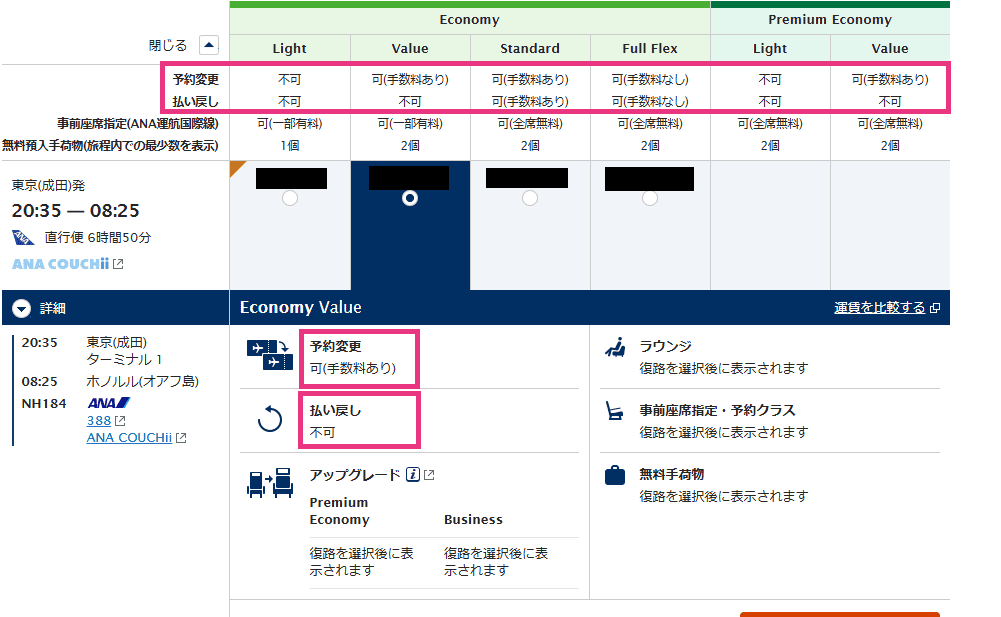The height and width of the screenshot is (617, 1001).
Task: Collapse the 詳細 flight details section
Action: pyautogui.click(x=22, y=308)
